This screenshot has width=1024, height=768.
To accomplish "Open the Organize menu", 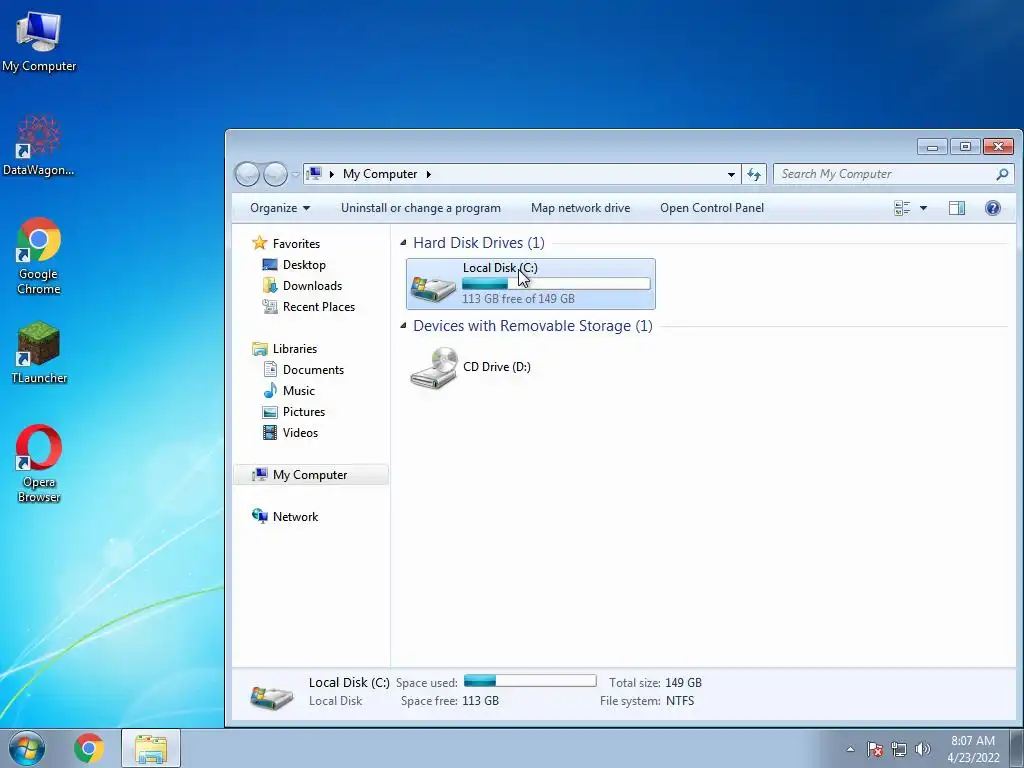I will click(280, 208).
